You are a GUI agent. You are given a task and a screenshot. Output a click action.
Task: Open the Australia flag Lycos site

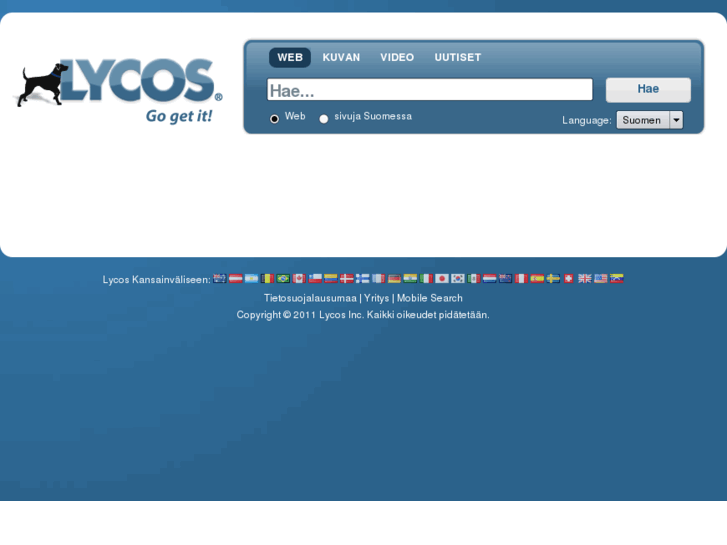click(220, 278)
